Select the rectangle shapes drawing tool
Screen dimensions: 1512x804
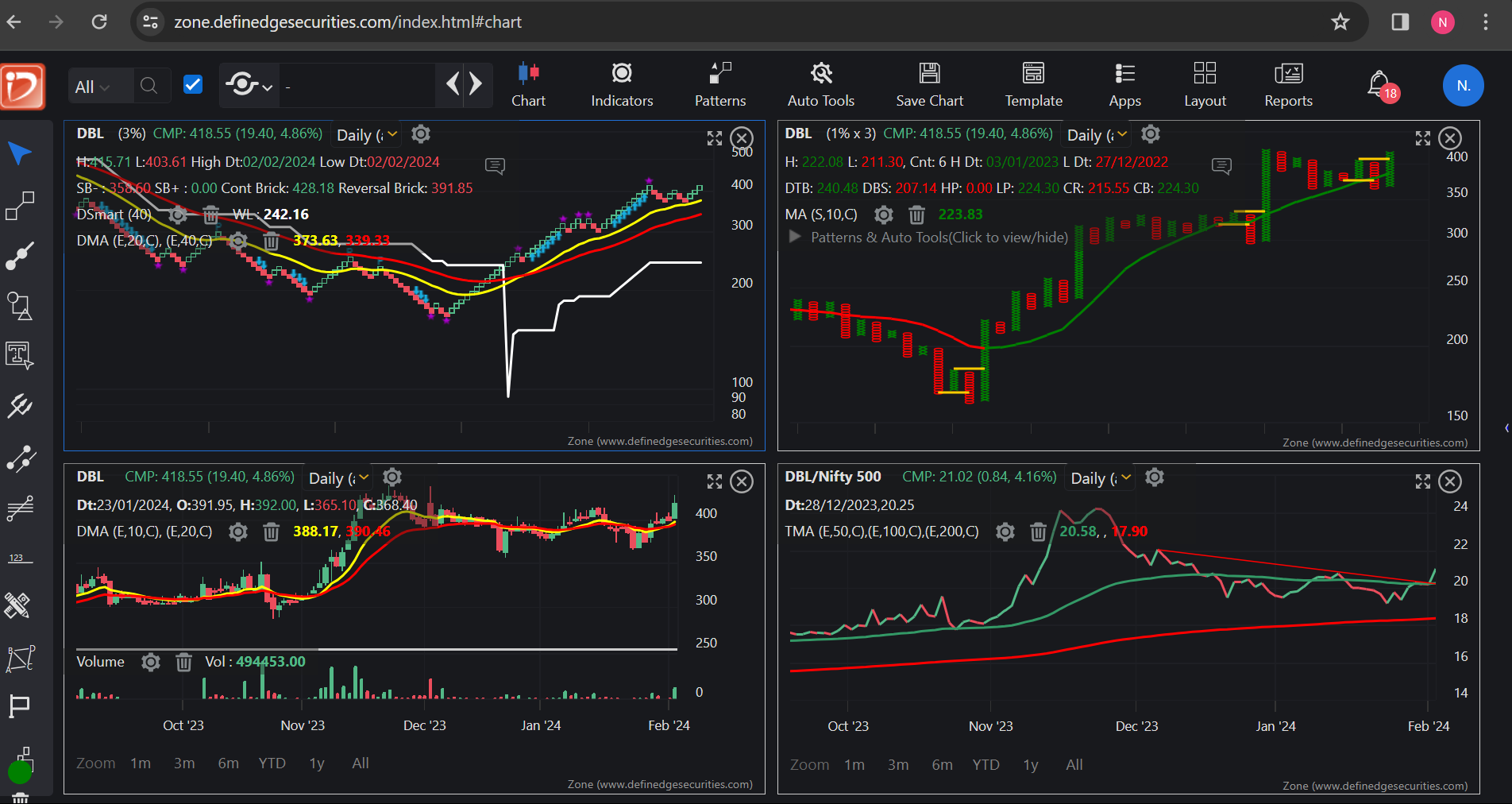tap(20, 205)
